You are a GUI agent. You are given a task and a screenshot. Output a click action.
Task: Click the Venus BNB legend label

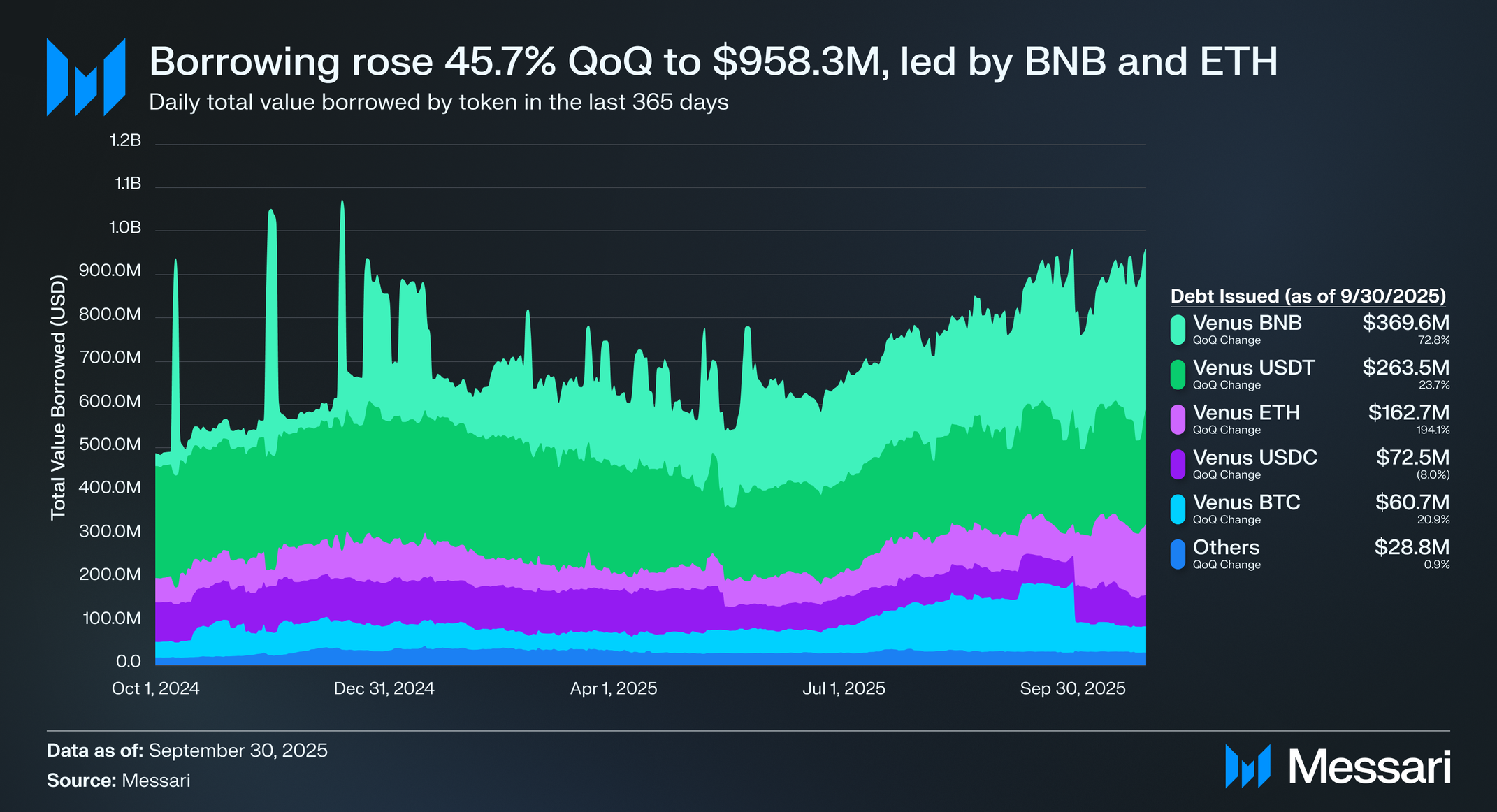[1247, 323]
